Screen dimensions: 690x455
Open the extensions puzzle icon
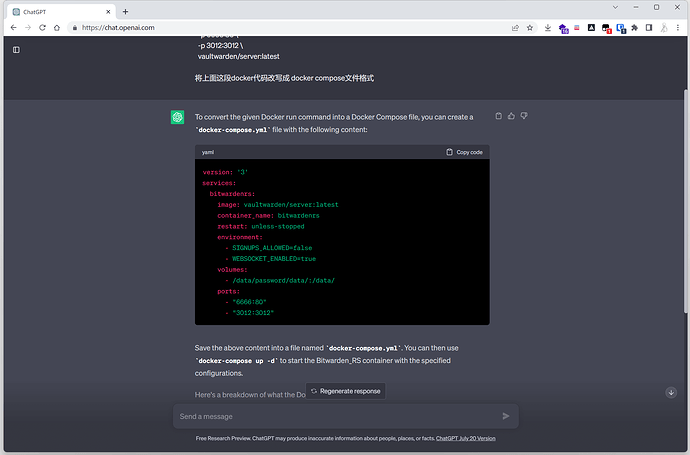click(x=635, y=28)
